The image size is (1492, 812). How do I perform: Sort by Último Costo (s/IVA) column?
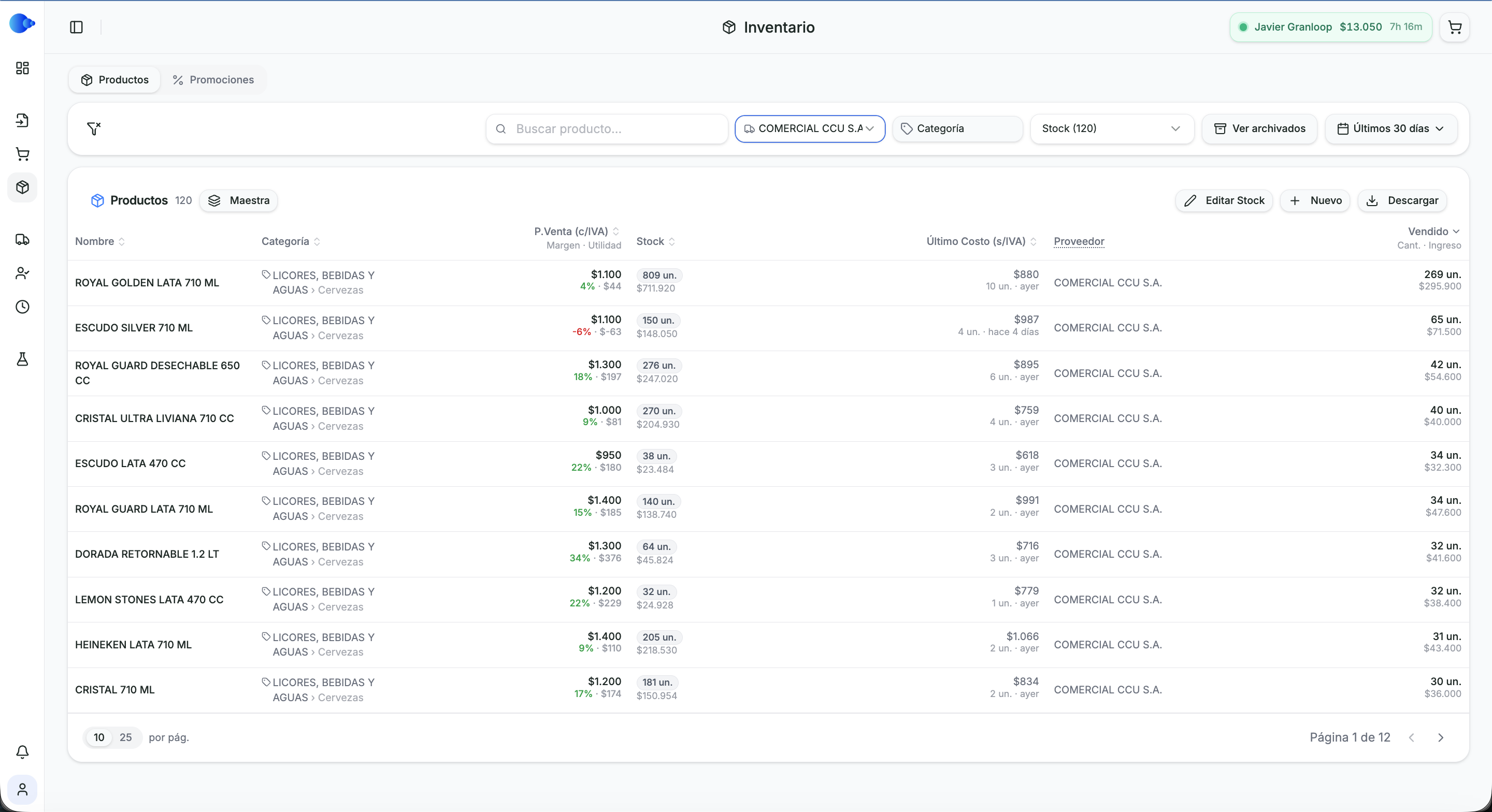(x=981, y=241)
